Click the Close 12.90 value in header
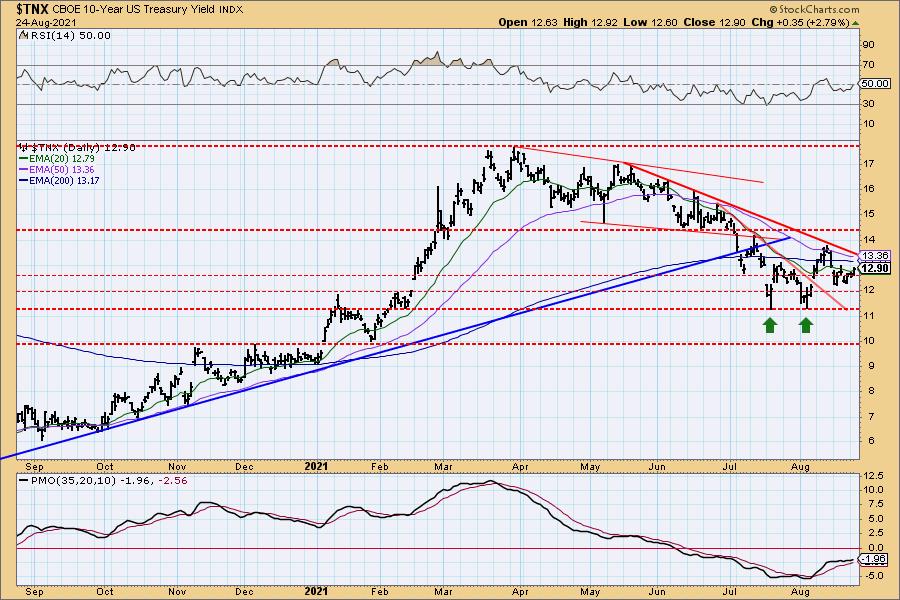 pyautogui.click(x=715, y=22)
